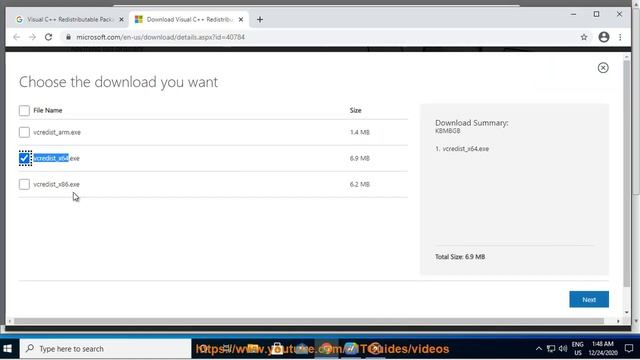This screenshot has height=360, width=640.
Task: Click the highlighted vcredist_x64.exe file name
Action: pos(56,158)
